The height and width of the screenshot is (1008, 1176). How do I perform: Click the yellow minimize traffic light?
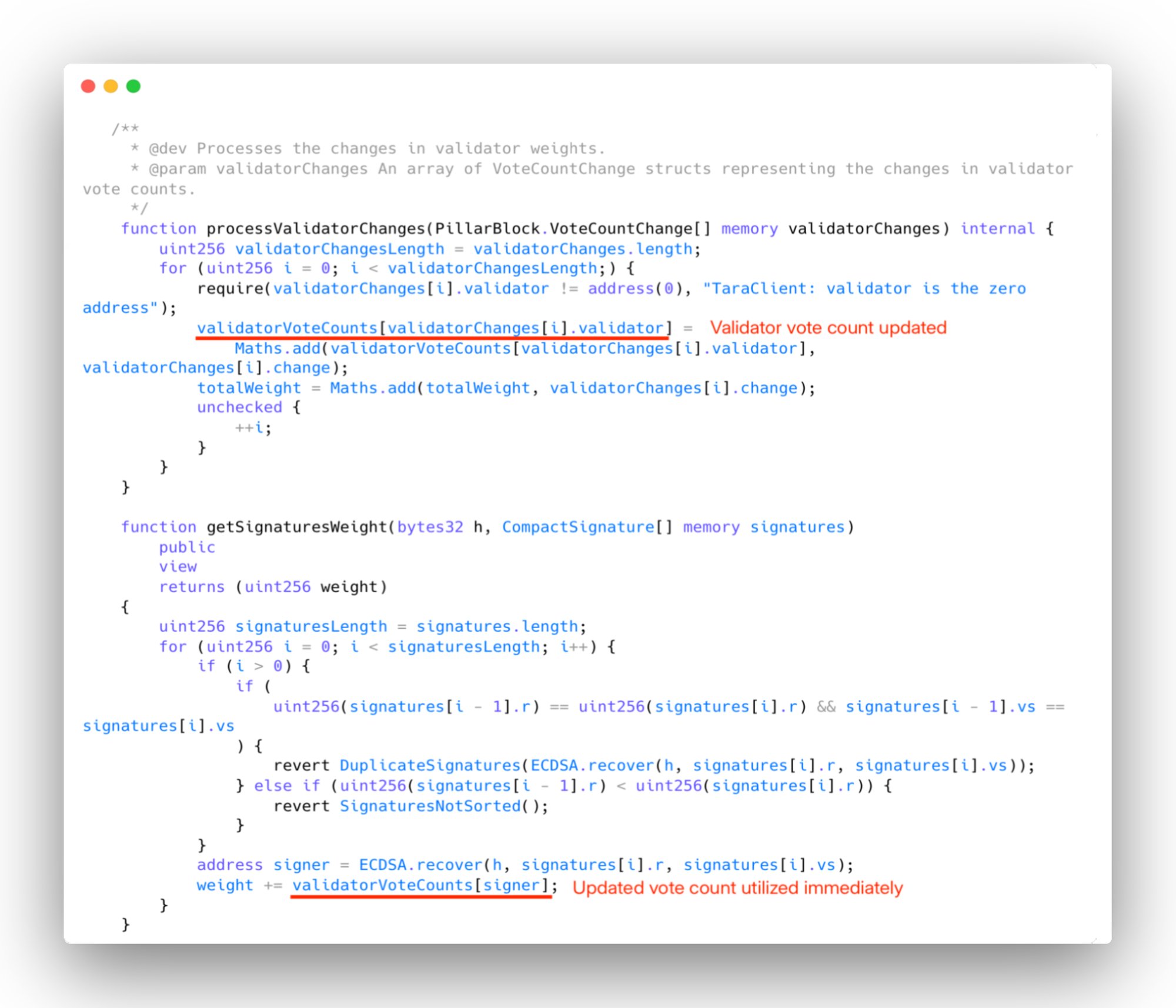click(x=111, y=86)
